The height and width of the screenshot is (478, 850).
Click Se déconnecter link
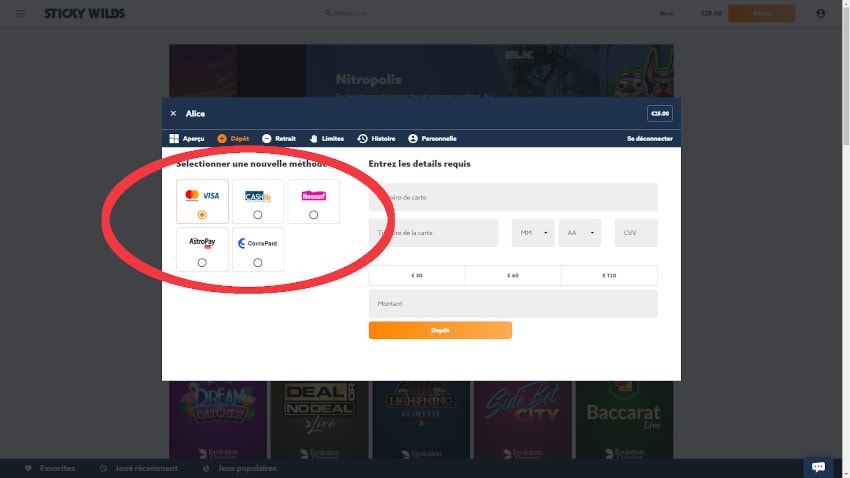(x=649, y=139)
